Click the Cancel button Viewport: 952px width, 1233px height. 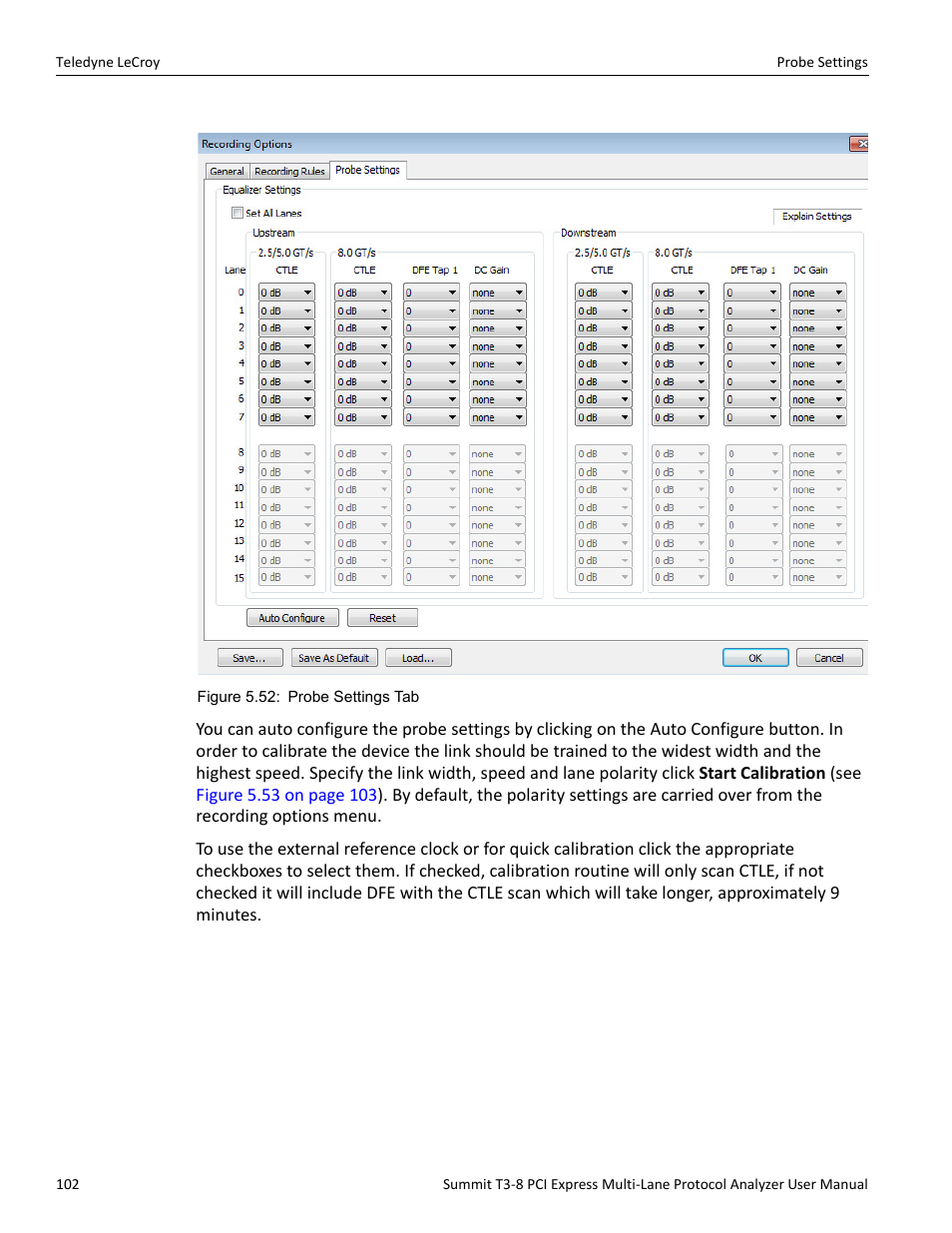[x=829, y=658]
